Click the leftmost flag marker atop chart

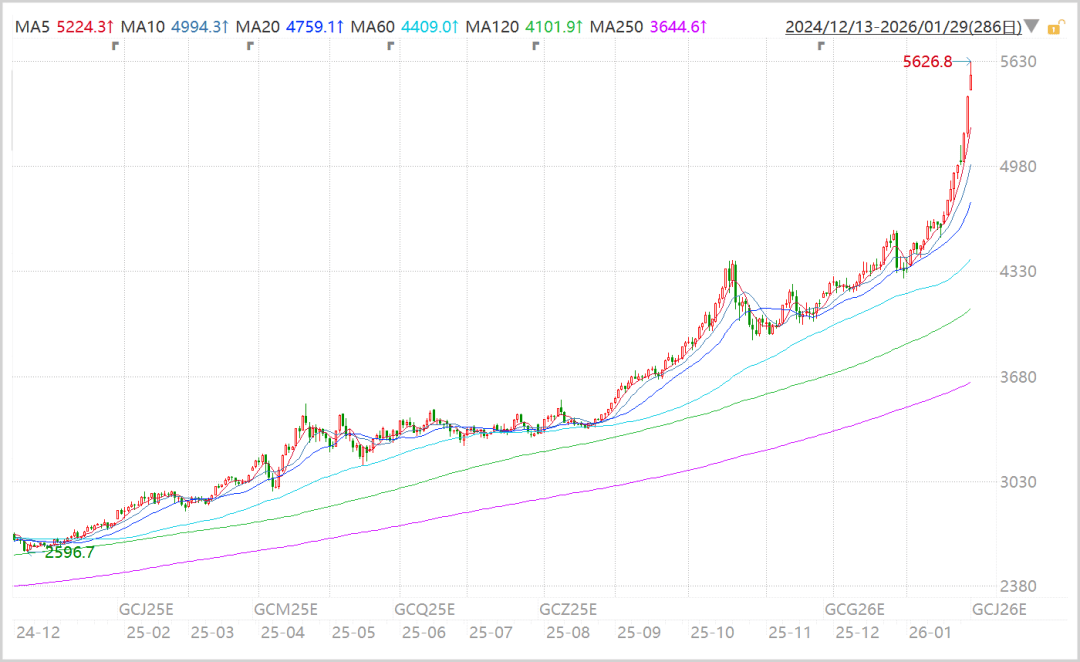click(x=116, y=46)
